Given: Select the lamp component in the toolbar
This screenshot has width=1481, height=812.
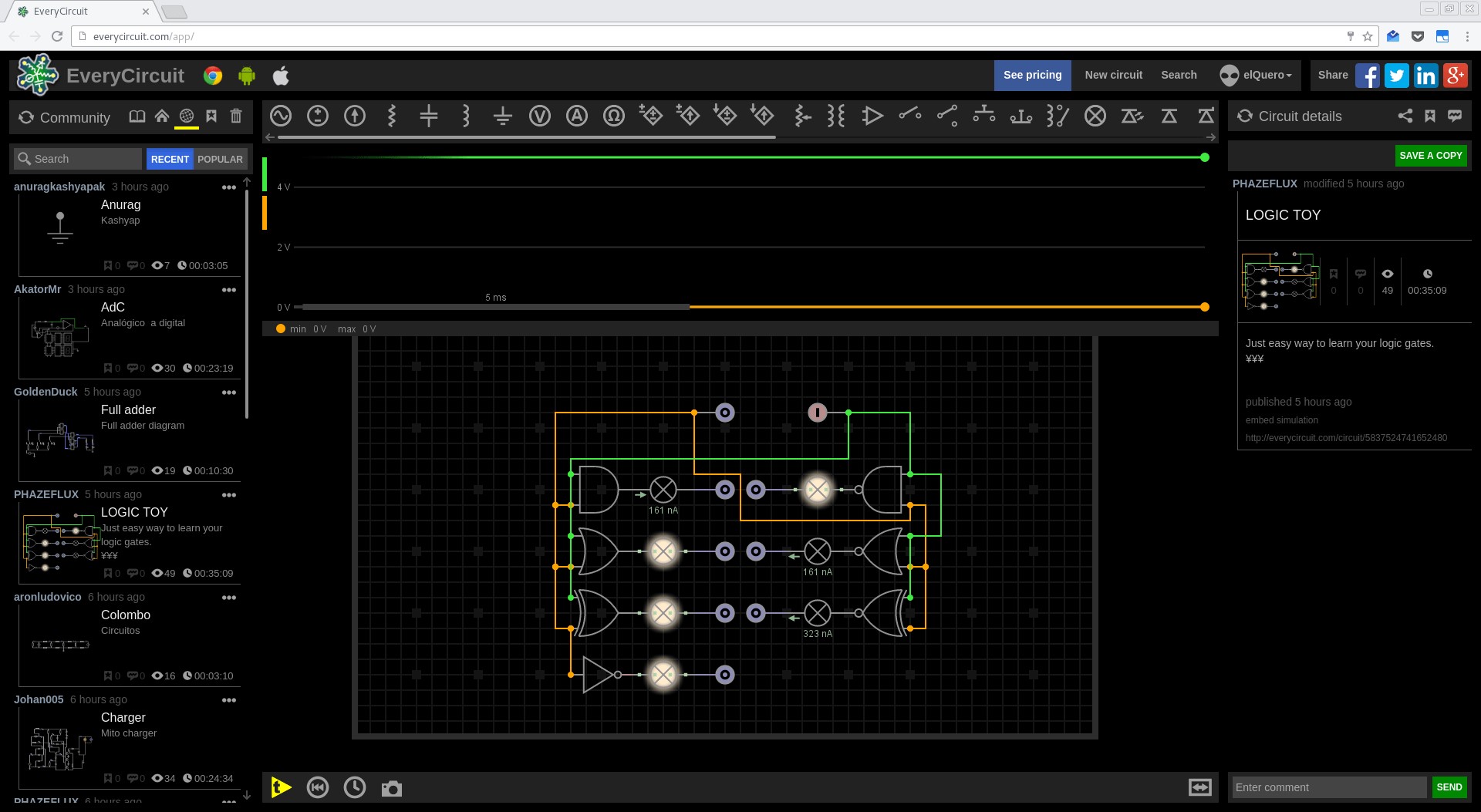Looking at the screenshot, I should pyautogui.click(x=1095, y=116).
